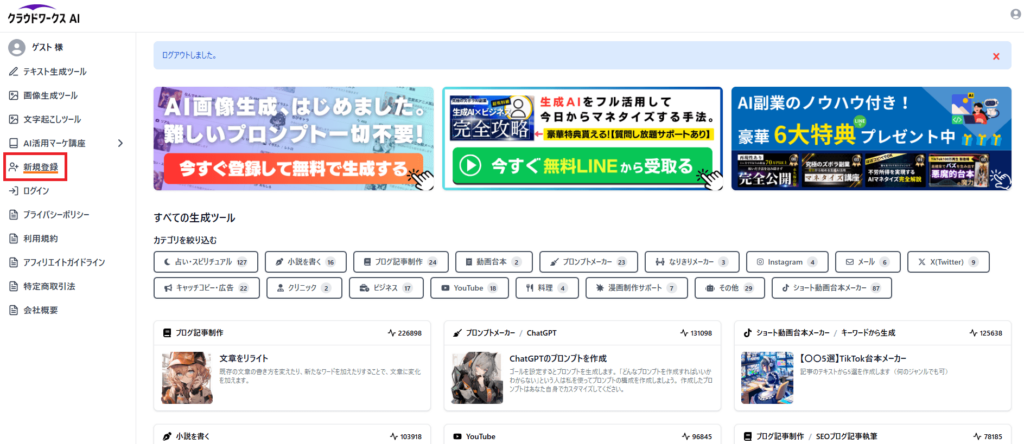
Task: Click the add-user icon beside 新規登録
Action: [x=13, y=166]
